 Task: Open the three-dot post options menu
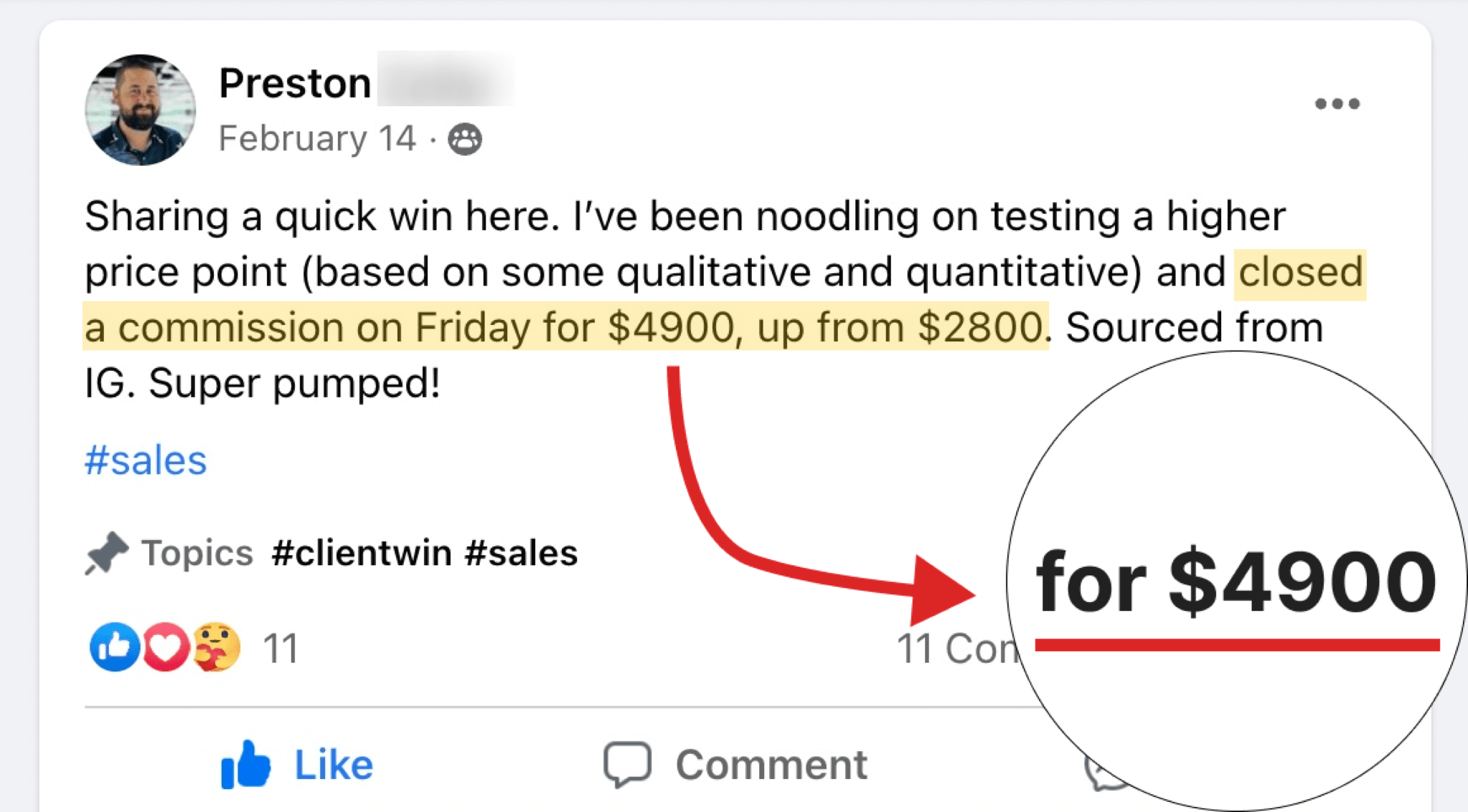[1337, 104]
